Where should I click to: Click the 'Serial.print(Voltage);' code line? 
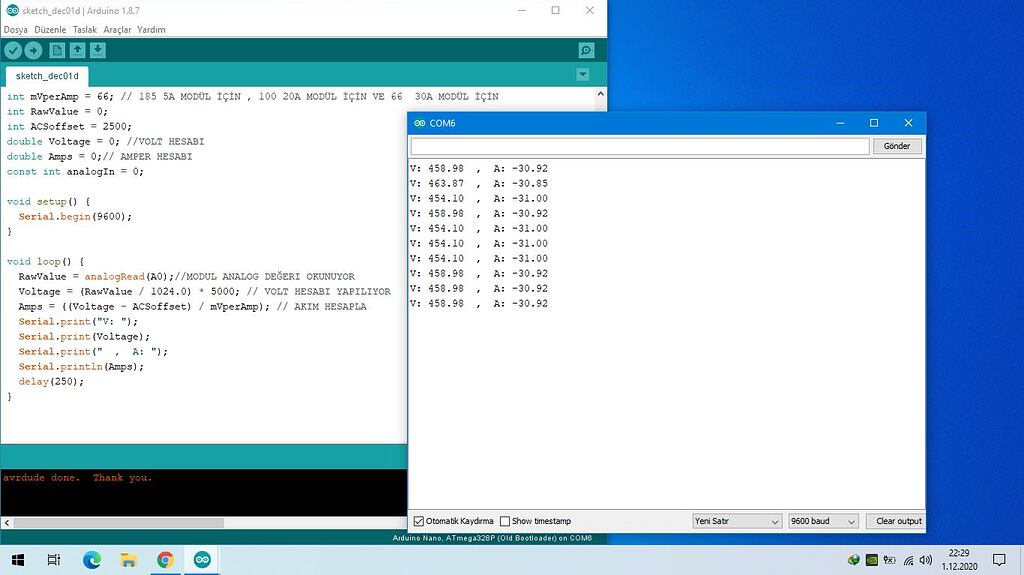[84, 337]
